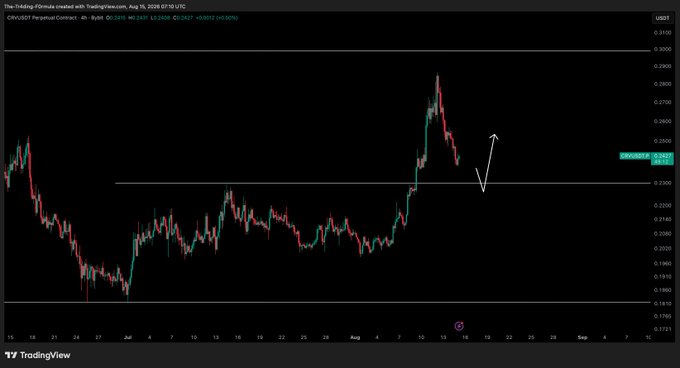The height and width of the screenshot is (368, 680).
Task: Click the Sep month label on time axis
Action: [582, 337]
